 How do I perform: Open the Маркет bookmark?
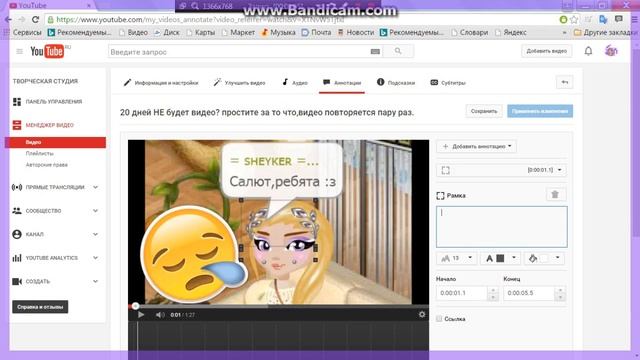tap(239, 32)
